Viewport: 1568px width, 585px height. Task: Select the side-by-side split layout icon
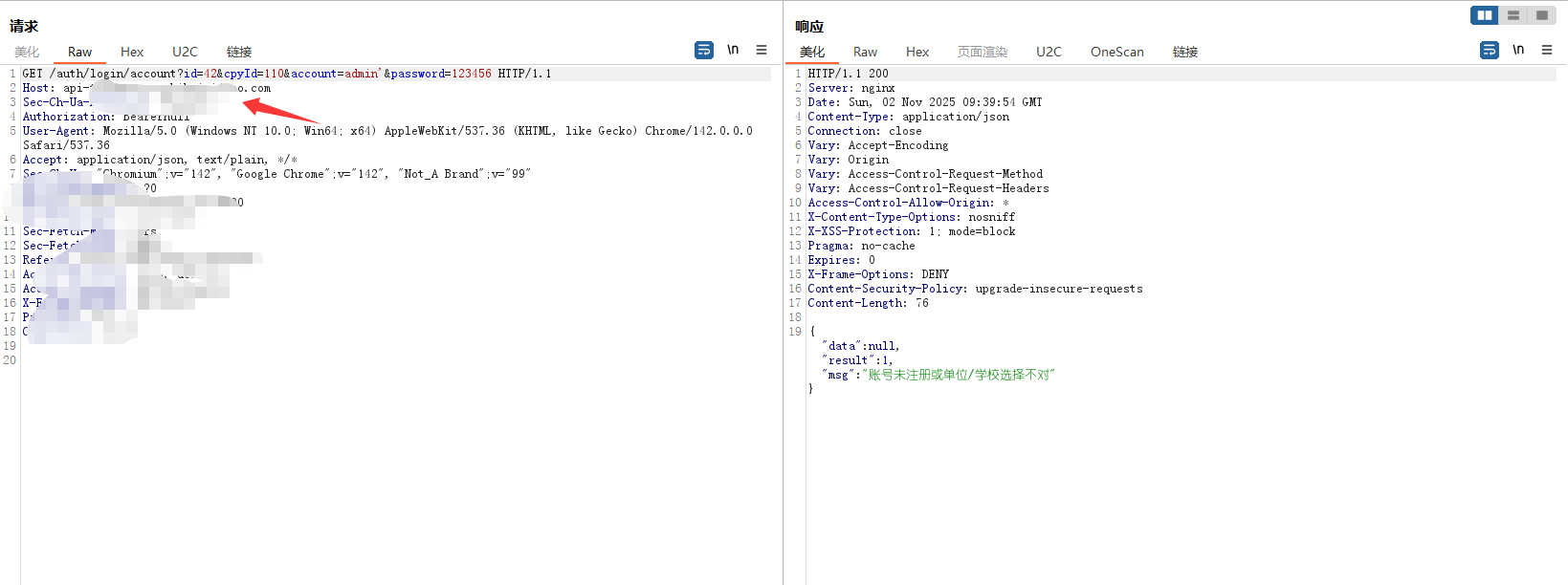coord(1485,15)
